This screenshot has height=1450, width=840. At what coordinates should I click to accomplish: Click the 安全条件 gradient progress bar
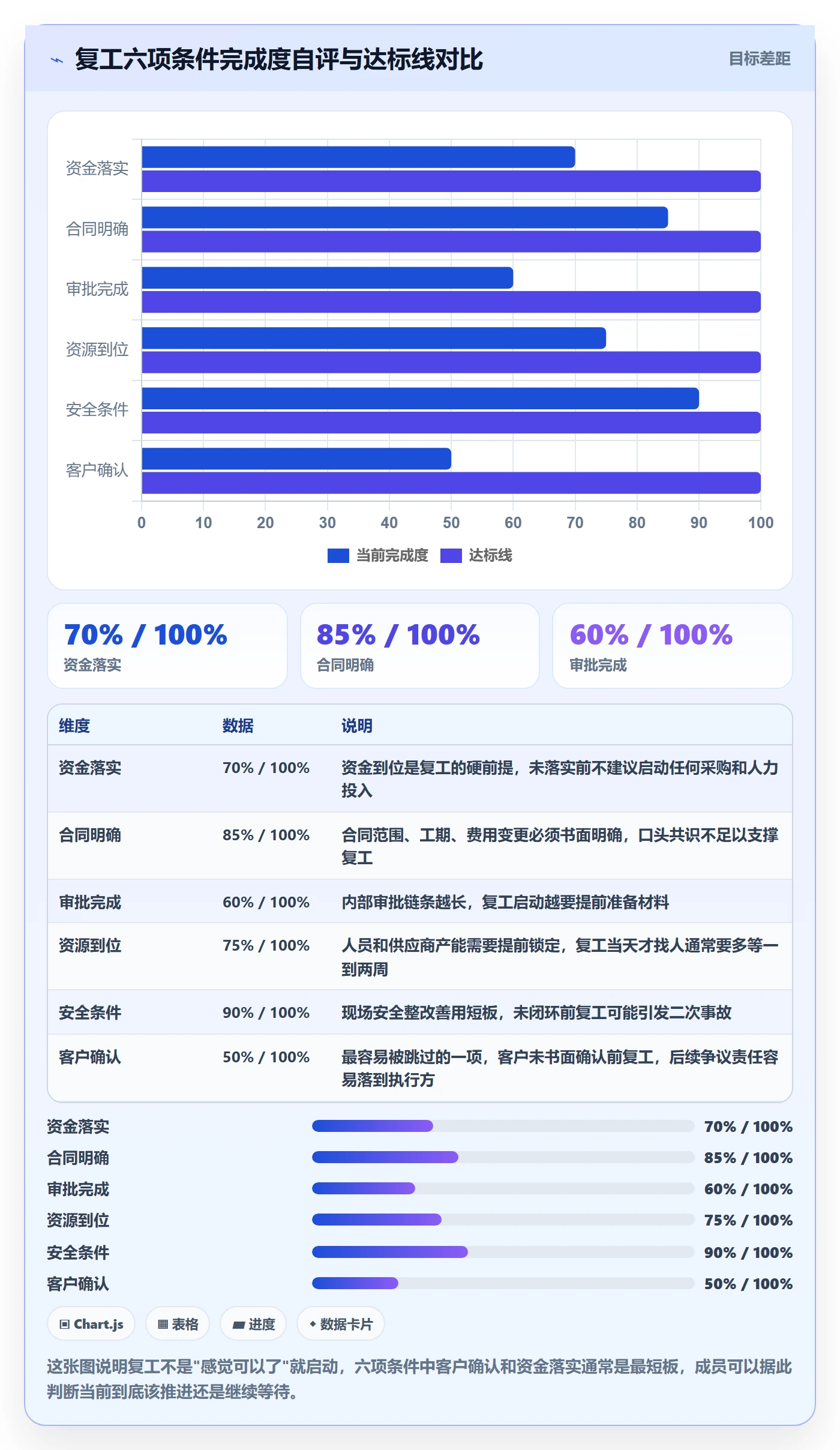point(390,1252)
